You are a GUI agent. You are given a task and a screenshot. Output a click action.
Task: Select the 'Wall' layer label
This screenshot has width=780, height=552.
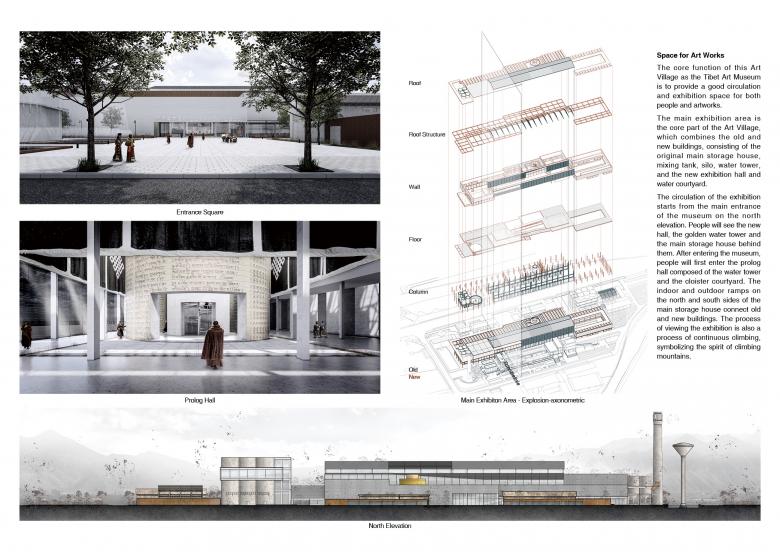[x=414, y=187]
